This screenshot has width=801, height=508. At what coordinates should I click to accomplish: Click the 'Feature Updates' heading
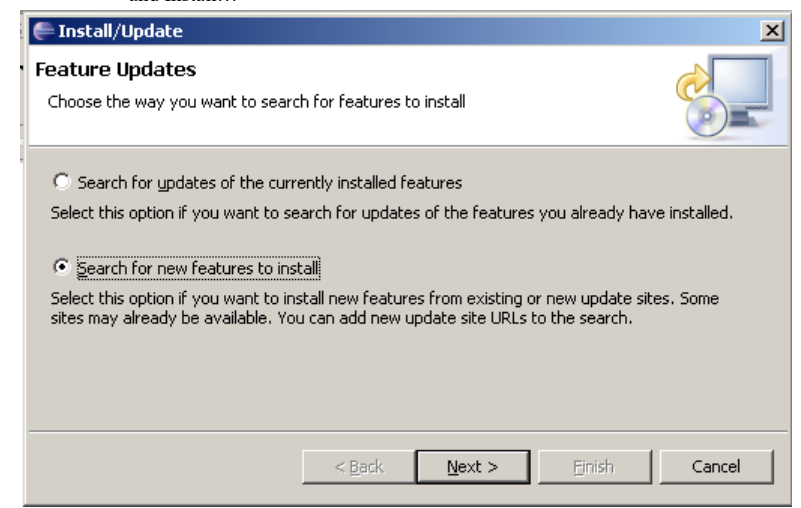[115, 70]
